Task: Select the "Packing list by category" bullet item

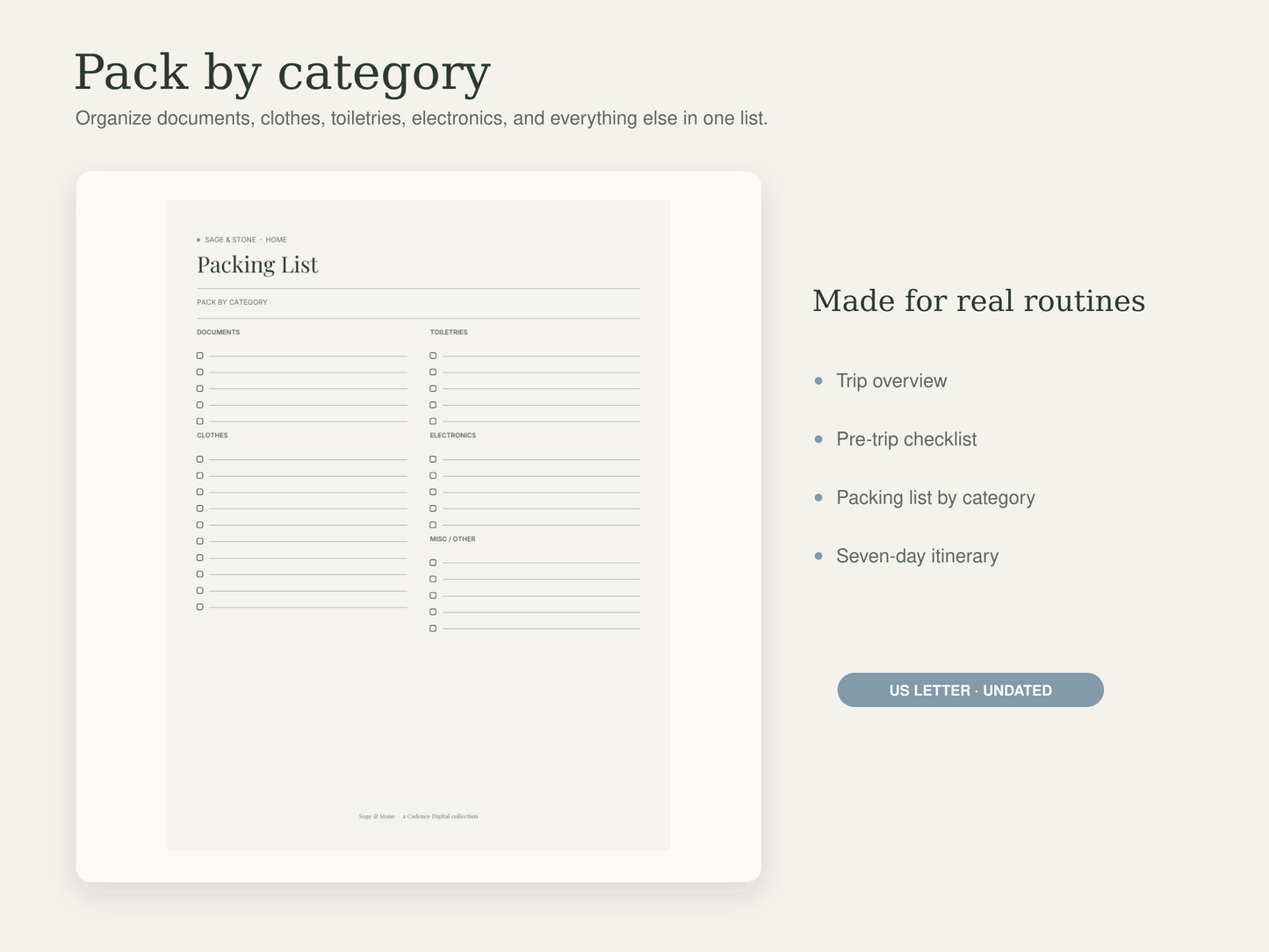Action: tap(935, 498)
